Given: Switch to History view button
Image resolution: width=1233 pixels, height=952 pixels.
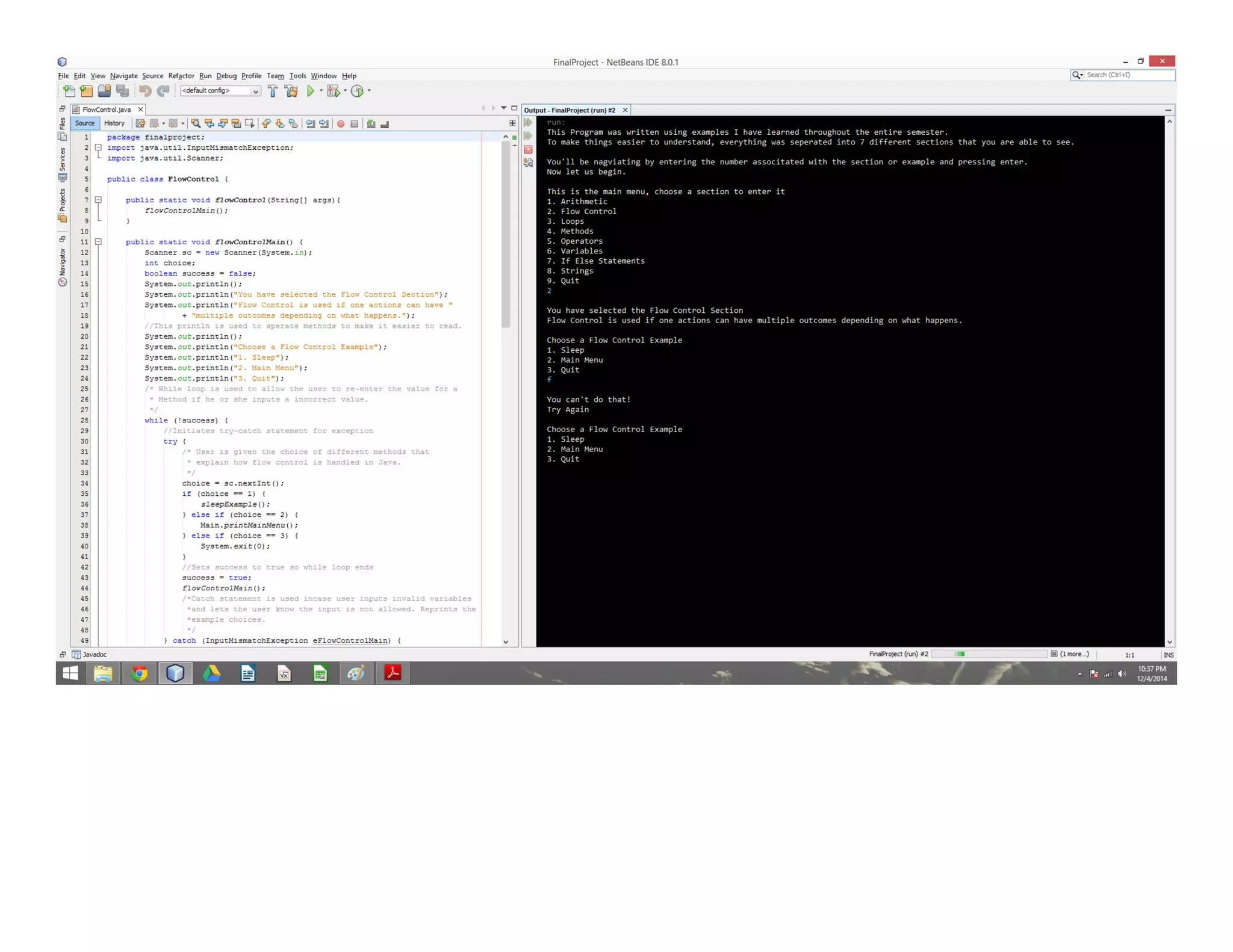Looking at the screenshot, I should [114, 123].
